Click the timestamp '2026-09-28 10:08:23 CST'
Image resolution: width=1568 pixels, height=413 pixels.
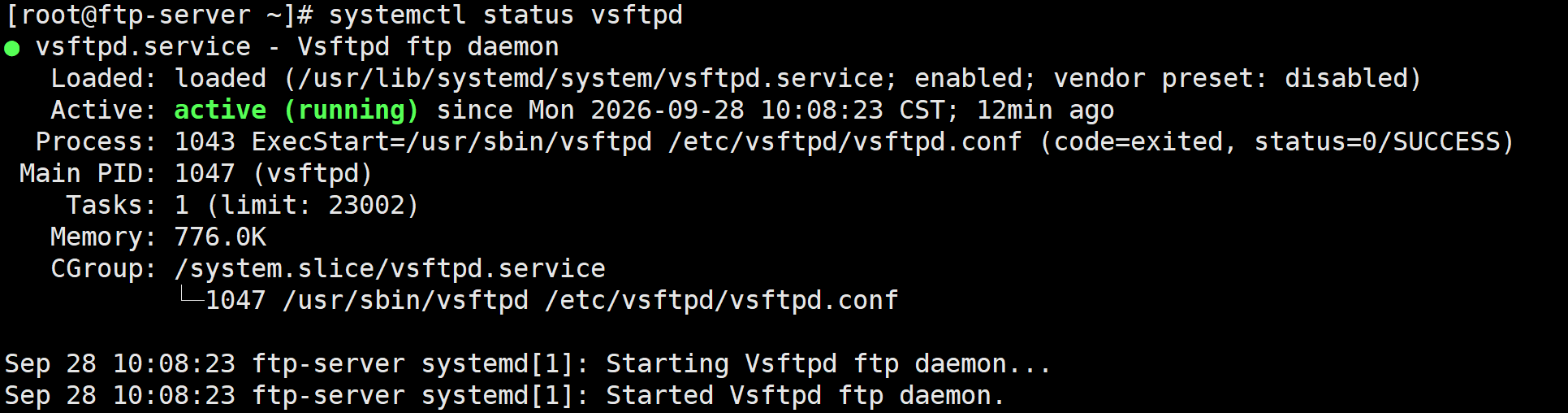[767, 111]
